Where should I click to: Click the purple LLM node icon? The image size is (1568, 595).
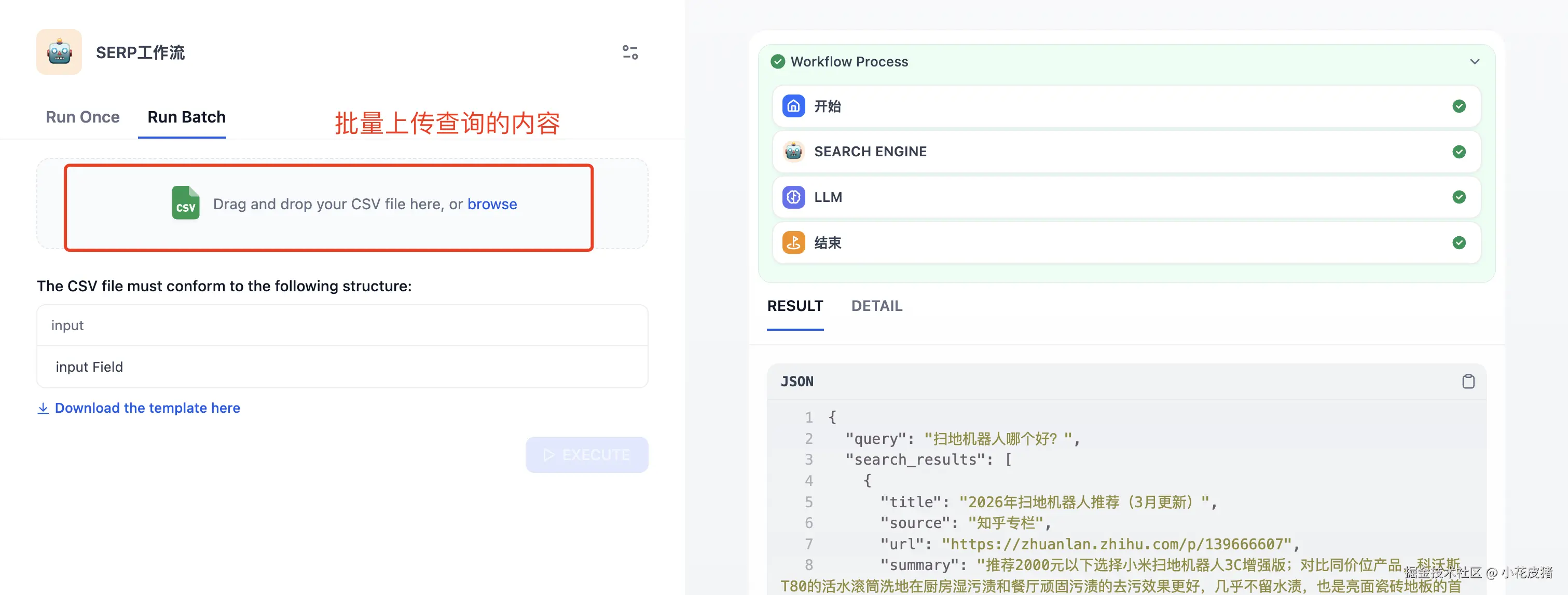[793, 197]
